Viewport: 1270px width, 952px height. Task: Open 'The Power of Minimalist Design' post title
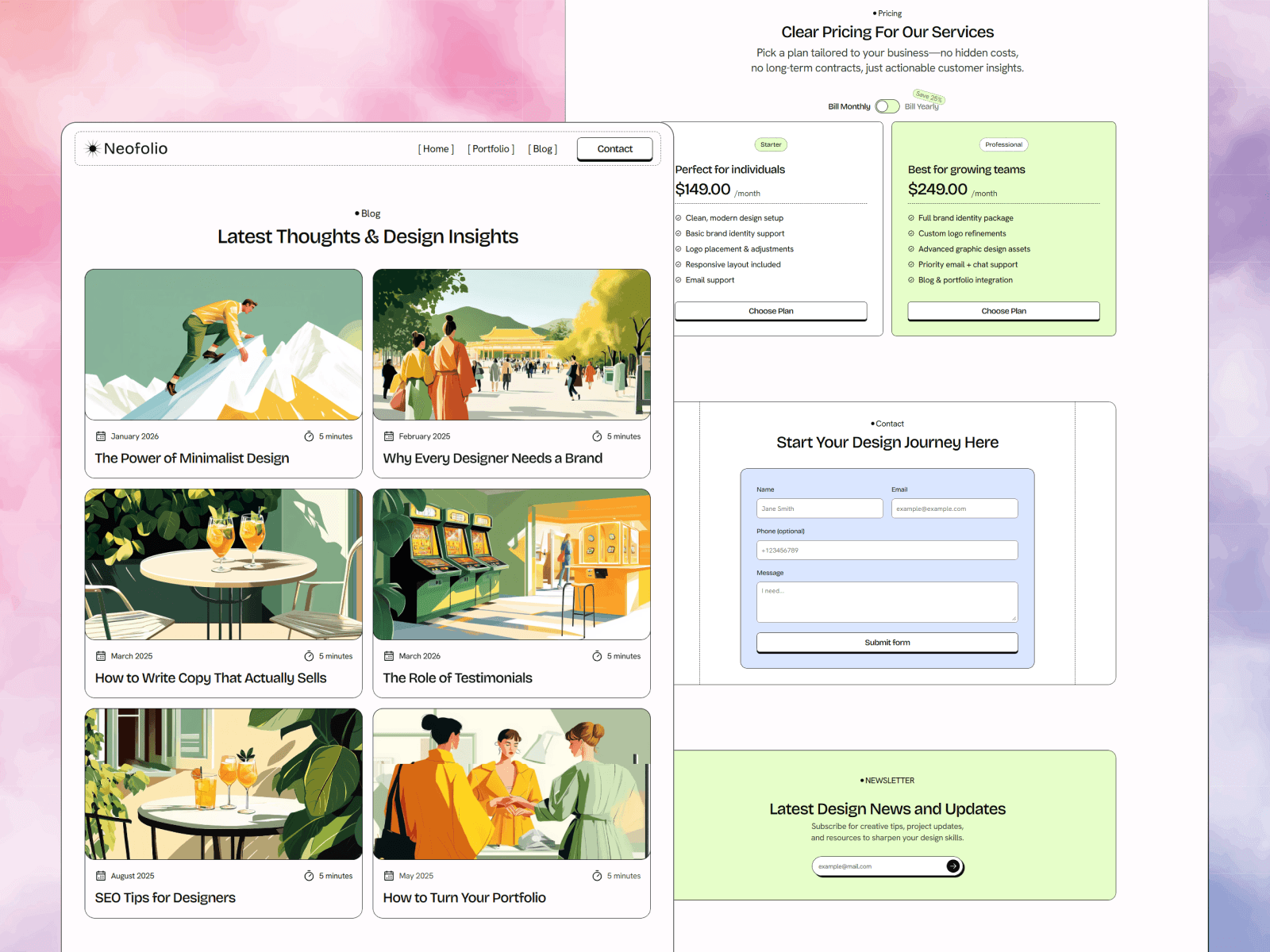[192, 459]
